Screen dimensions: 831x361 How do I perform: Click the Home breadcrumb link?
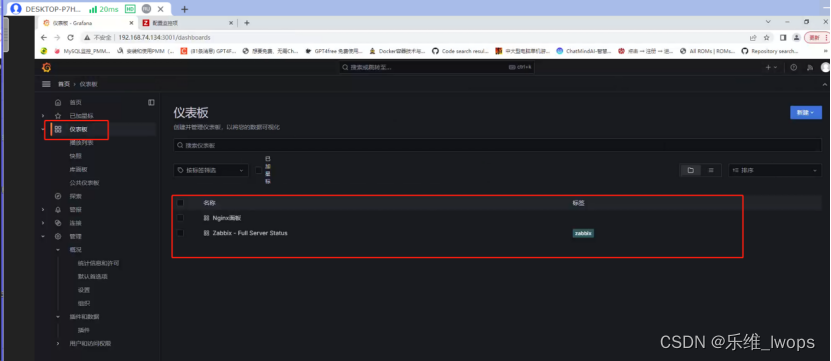[x=64, y=84]
